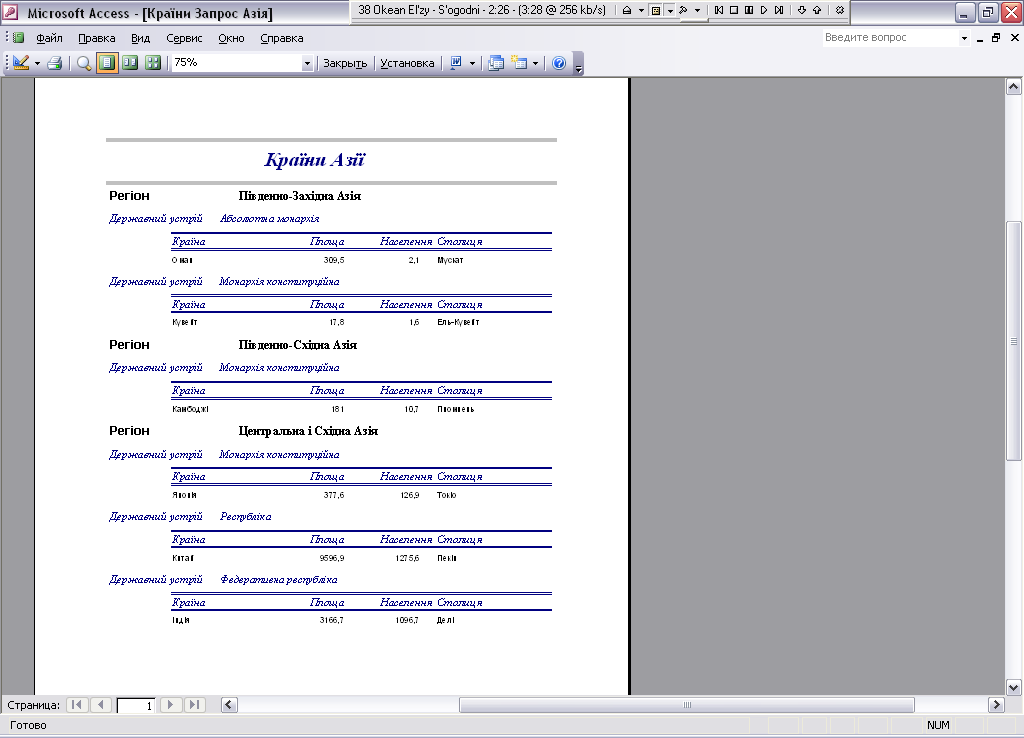This screenshot has height=738, width=1024.
Task: Toggle the Two Pages view button
Action: tap(130, 63)
